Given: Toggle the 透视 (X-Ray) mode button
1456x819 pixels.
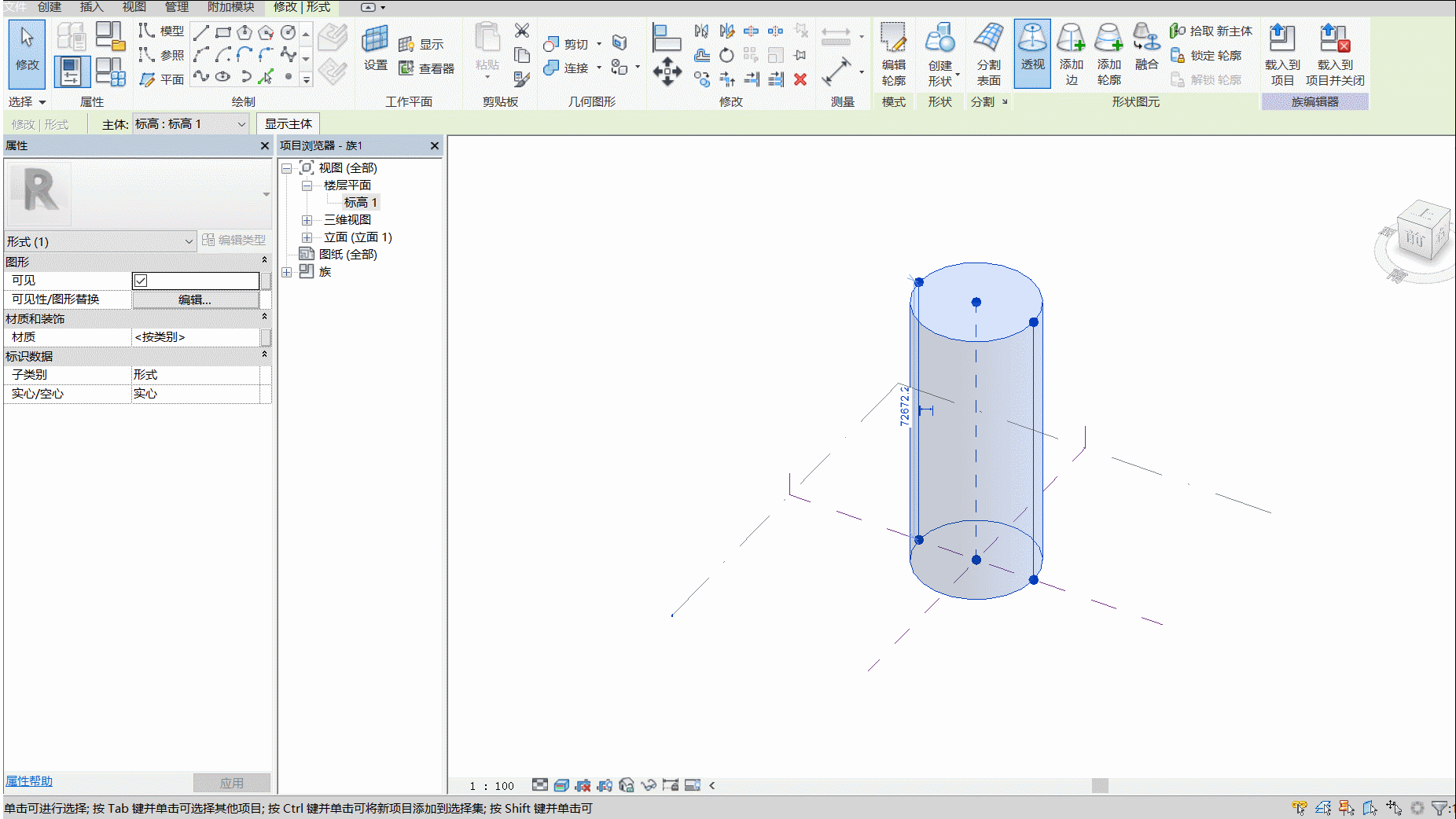Looking at the screenshot, I should [x=1032, y=53].
